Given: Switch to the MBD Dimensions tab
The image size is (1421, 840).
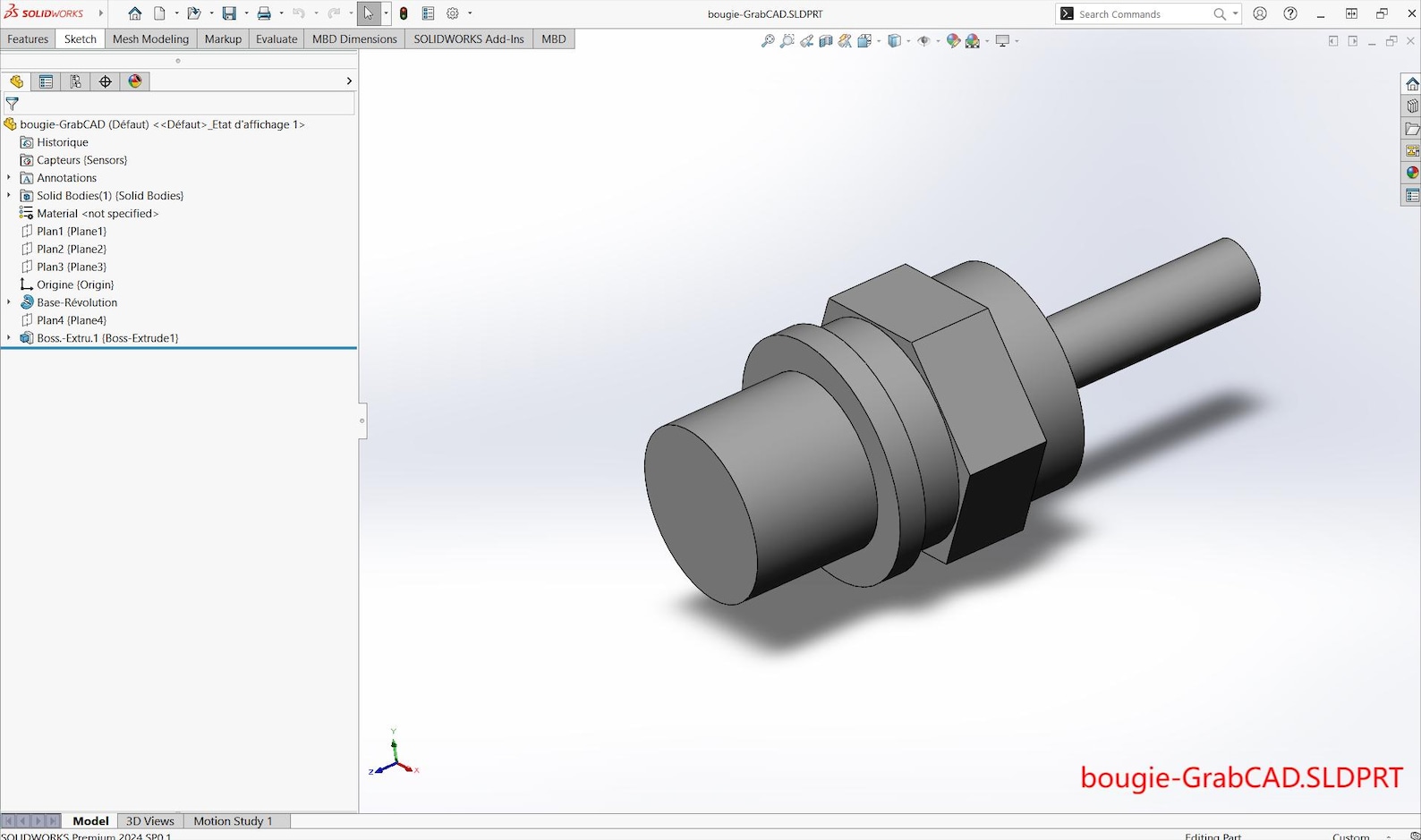Looking at the screenshot, I should pos(354,39).
